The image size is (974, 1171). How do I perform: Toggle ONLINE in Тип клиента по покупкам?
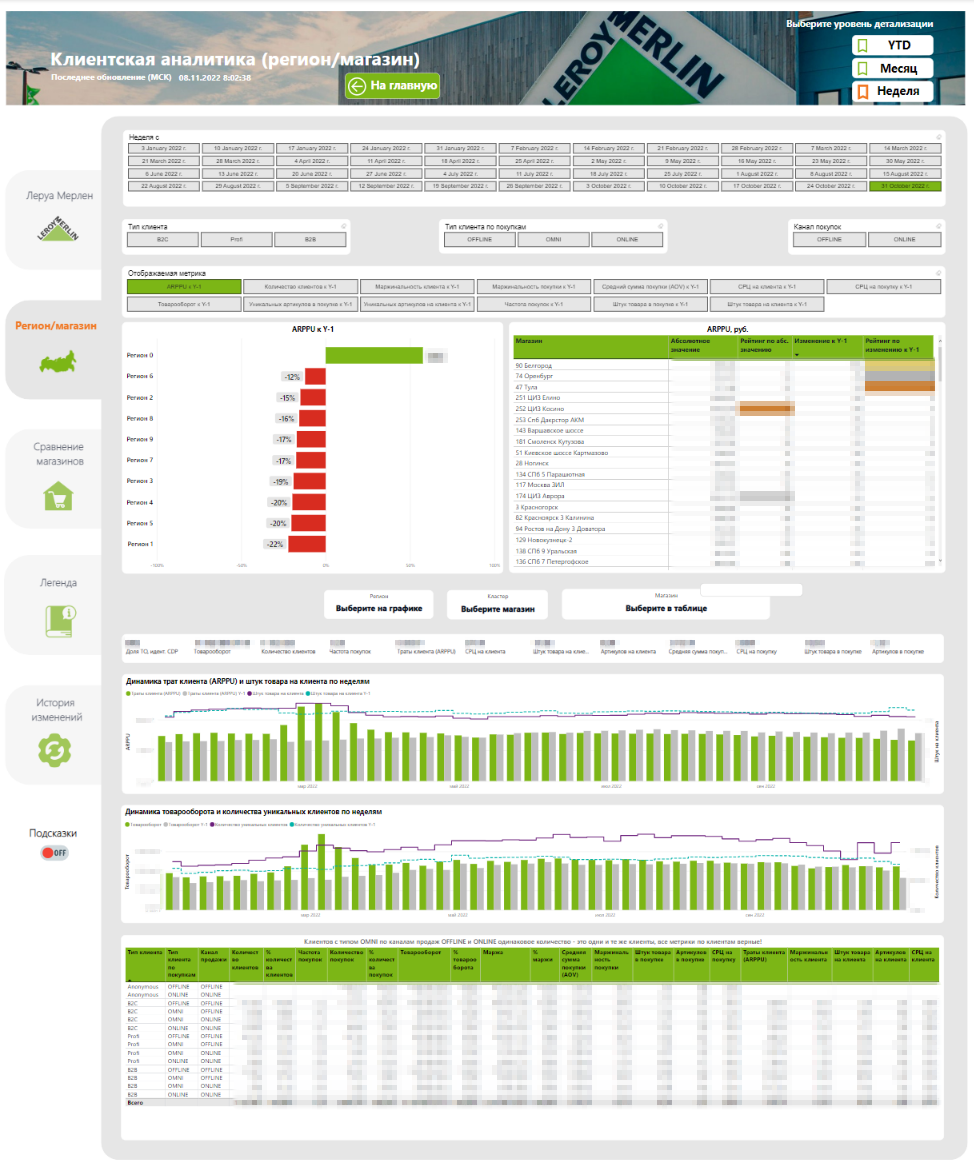[627, 240]
